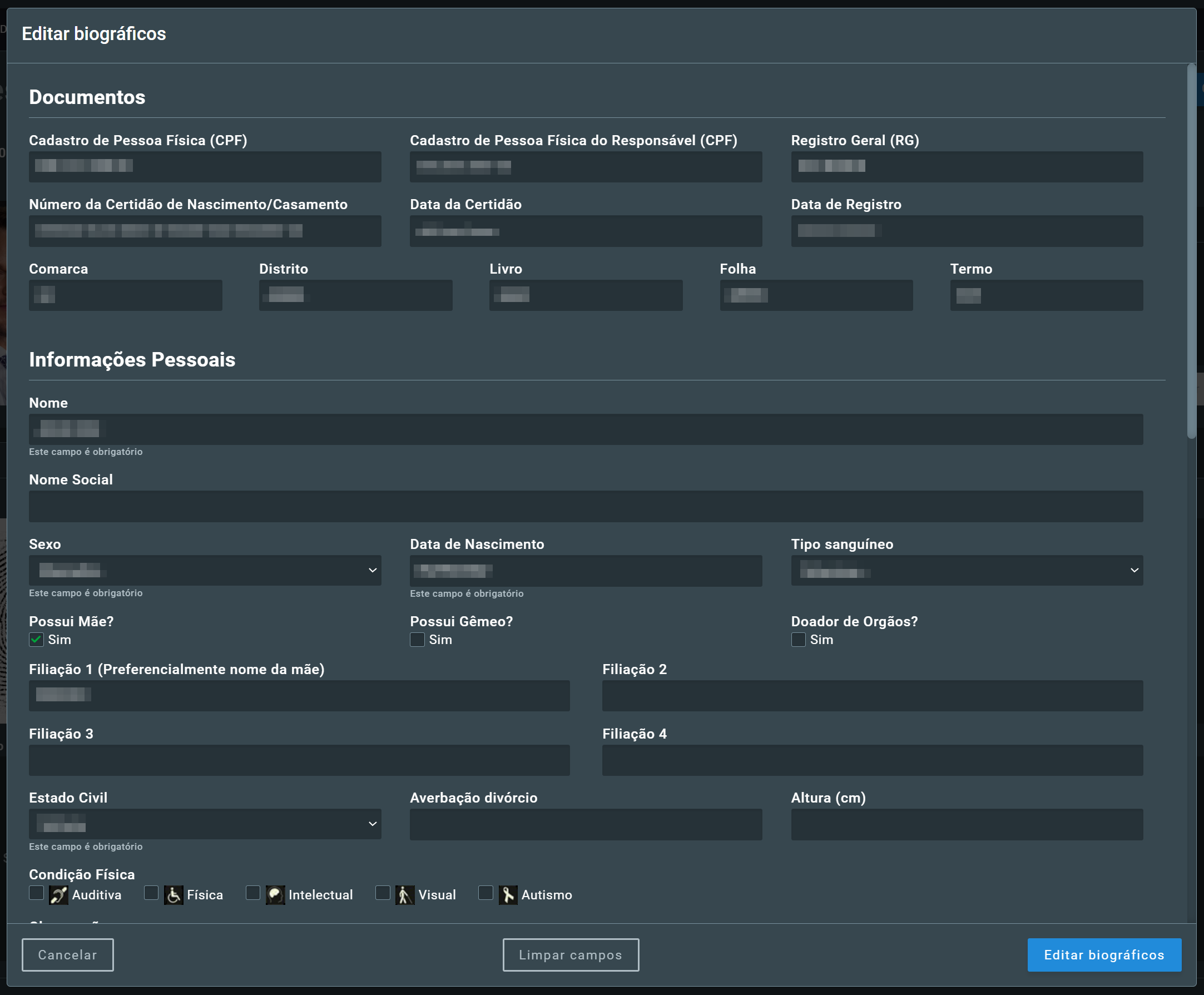The image size is (1204, 995).
Task: Check the Possui Gêmeo Sim checkbox
Action: pyautogui.click(x=417, y=640)
